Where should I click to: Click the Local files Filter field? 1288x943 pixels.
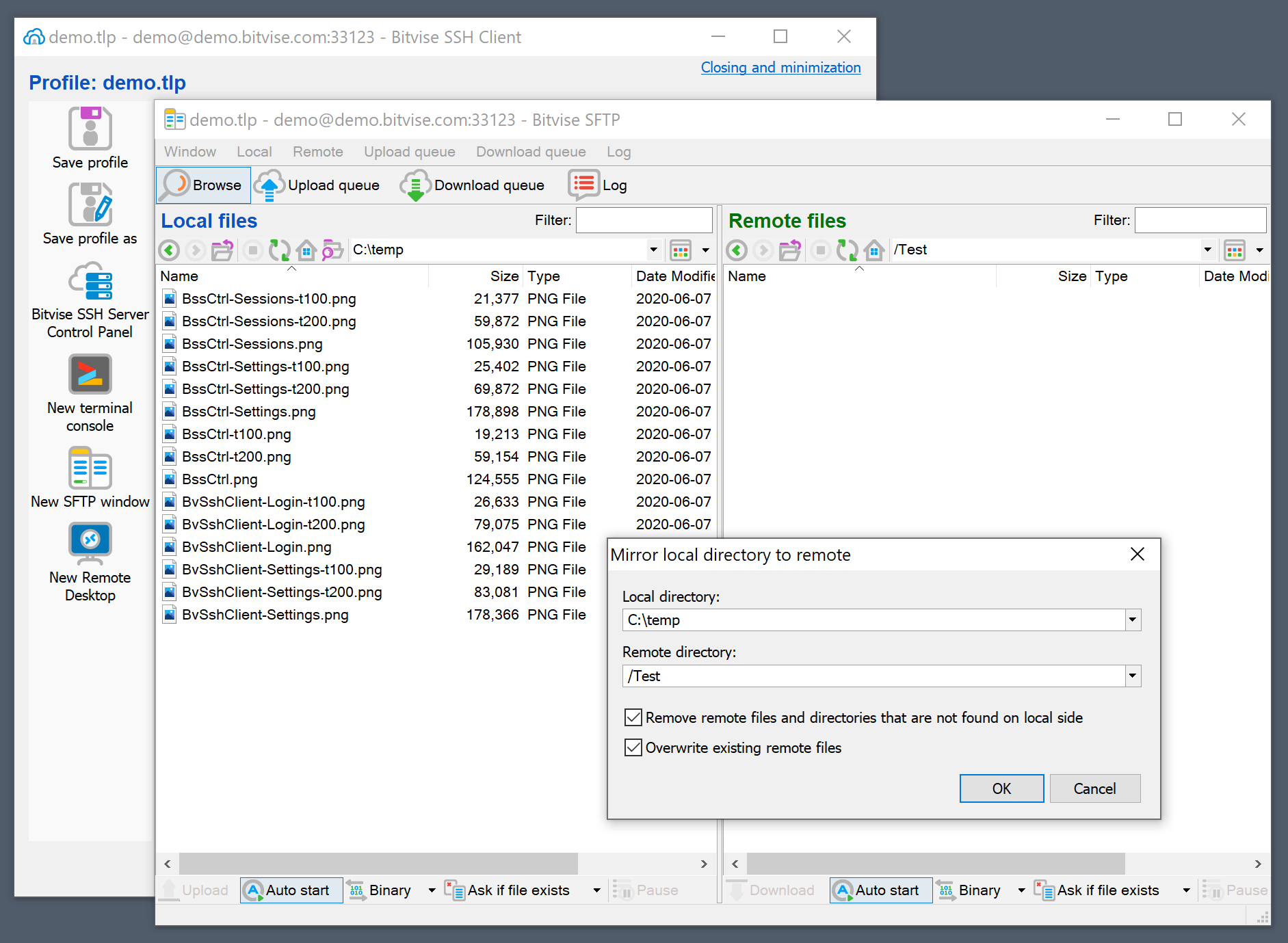click(644, 220)
